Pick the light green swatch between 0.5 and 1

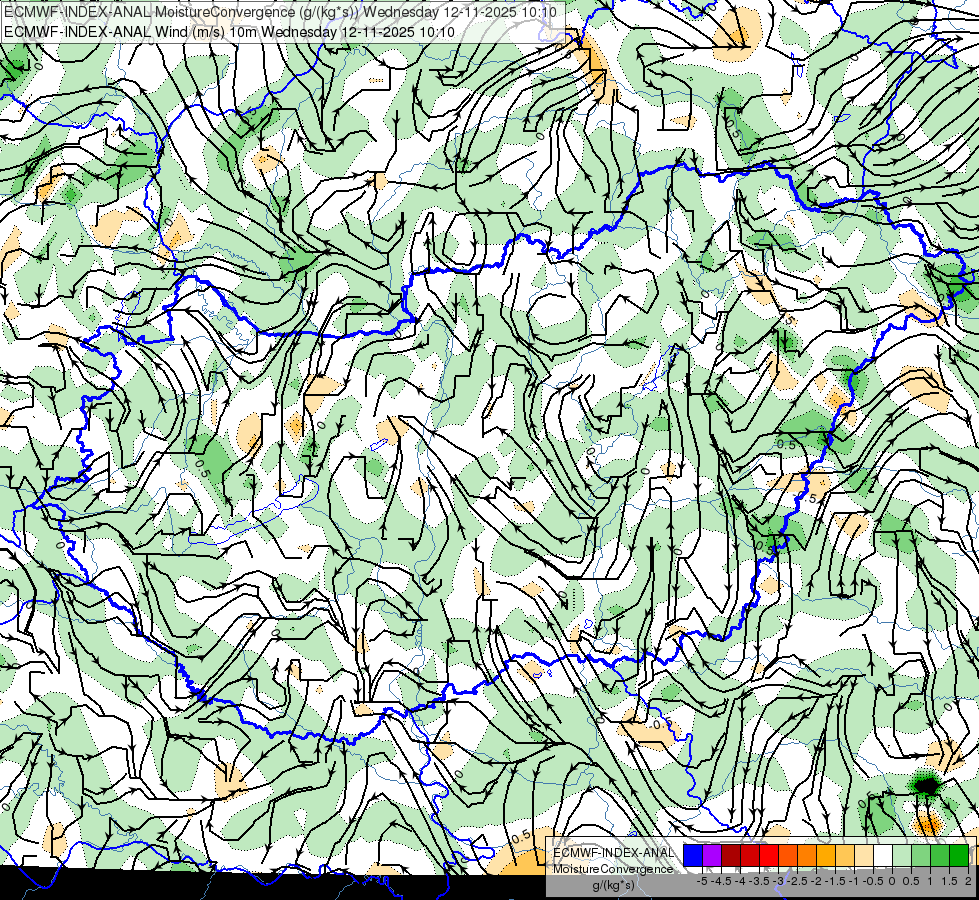[x=921, y=856]
